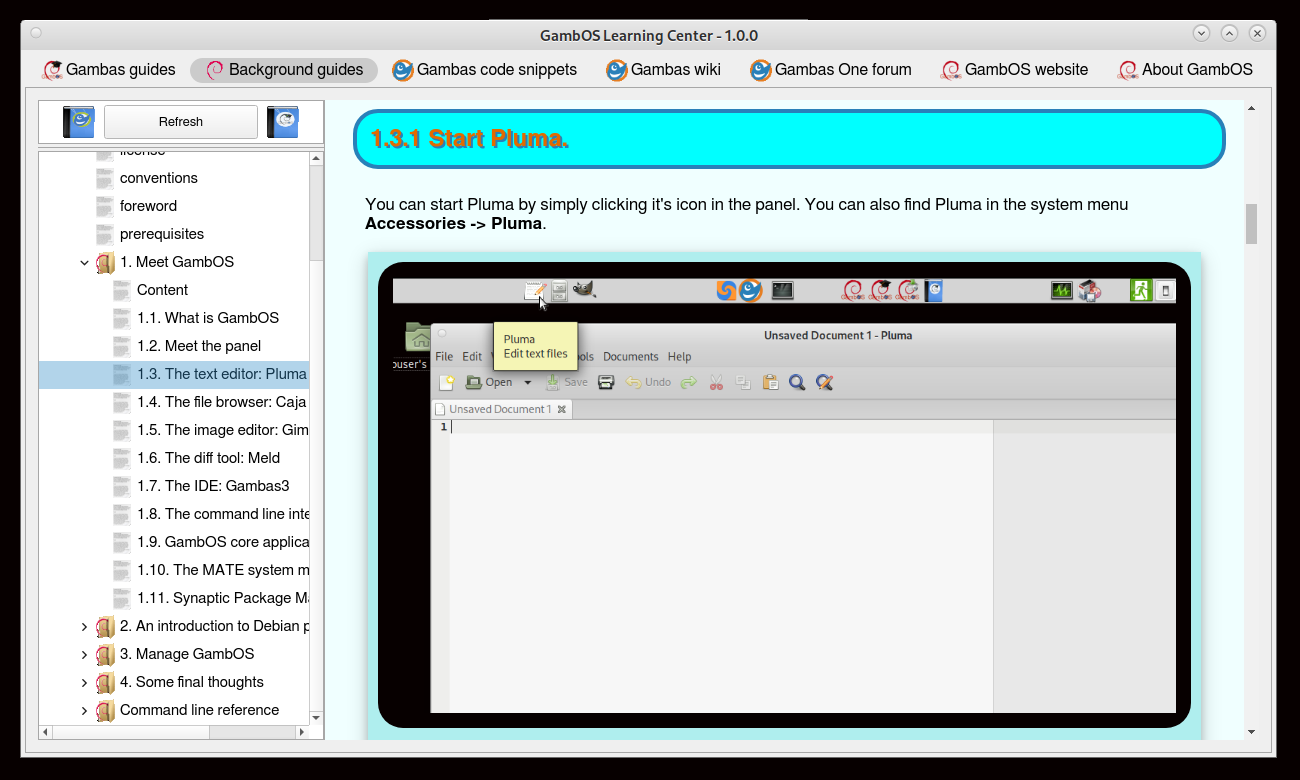Image resolution: width=1300 pixels, height=780 pixels.
Task: Expand the 4. Some final thoughts node
Action: pos(85,683)
